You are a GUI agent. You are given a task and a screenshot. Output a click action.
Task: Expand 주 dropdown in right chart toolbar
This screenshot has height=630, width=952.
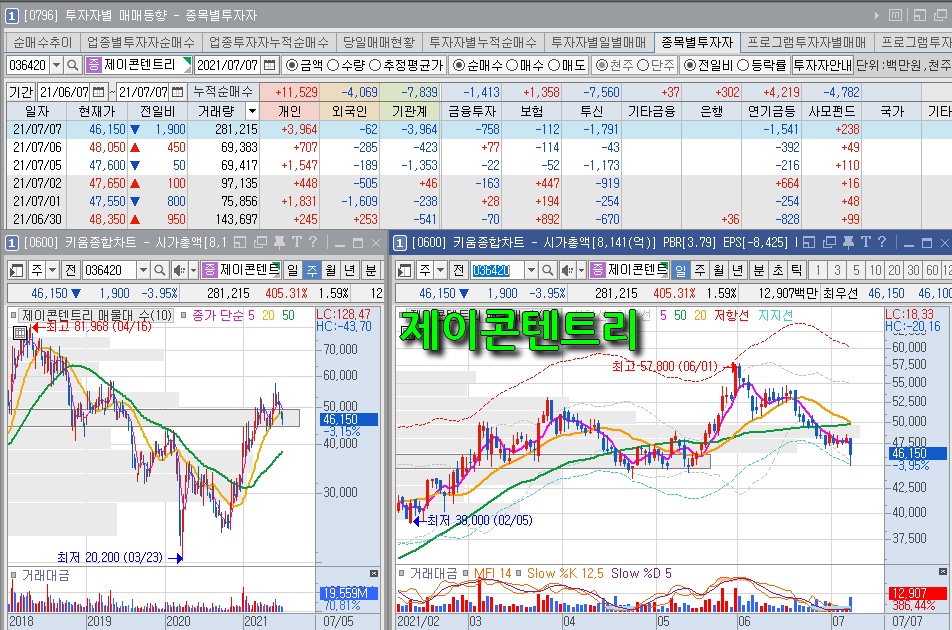pos(441,270)
